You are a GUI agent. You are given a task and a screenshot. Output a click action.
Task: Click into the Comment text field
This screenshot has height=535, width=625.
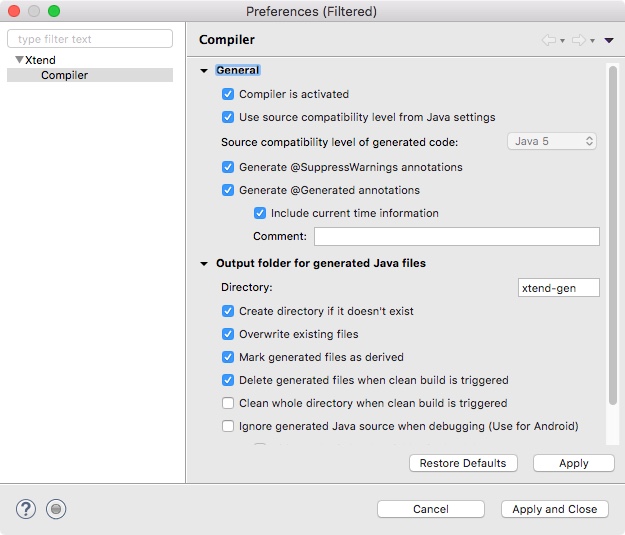457,236
